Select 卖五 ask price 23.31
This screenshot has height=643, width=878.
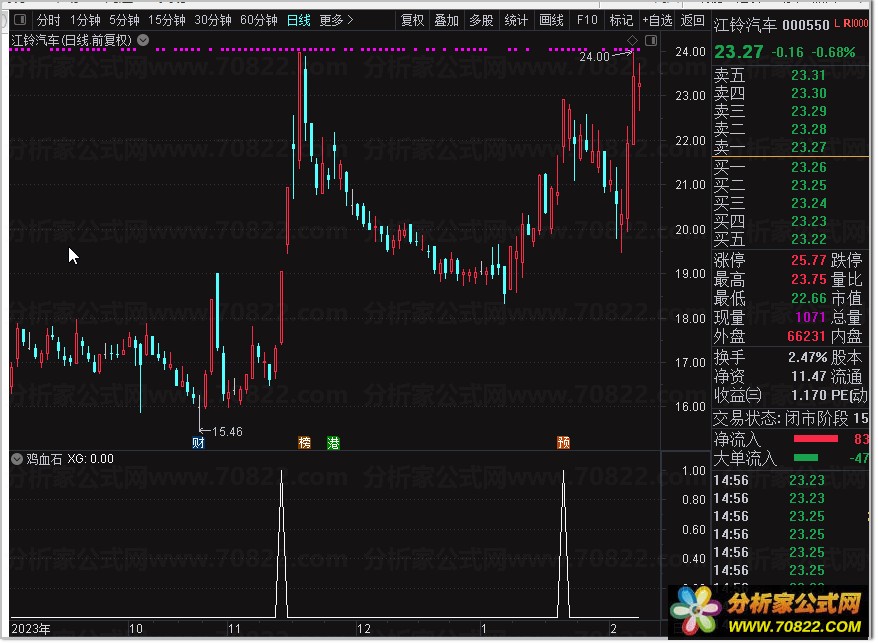pyautogui.click(x=809, y=75)
